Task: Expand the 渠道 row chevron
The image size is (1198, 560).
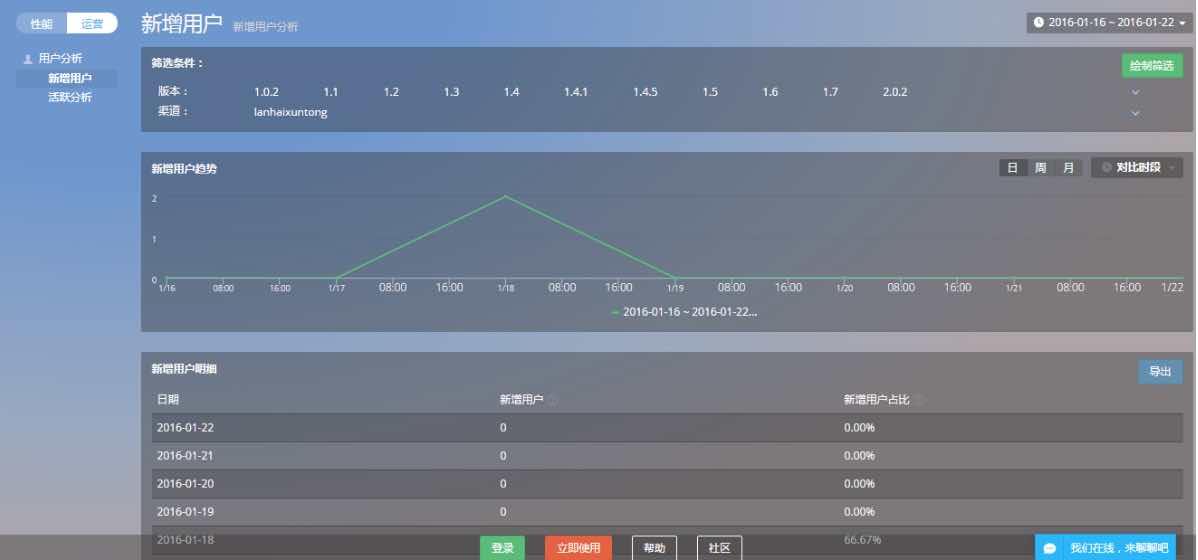Action: [1135, 113]
